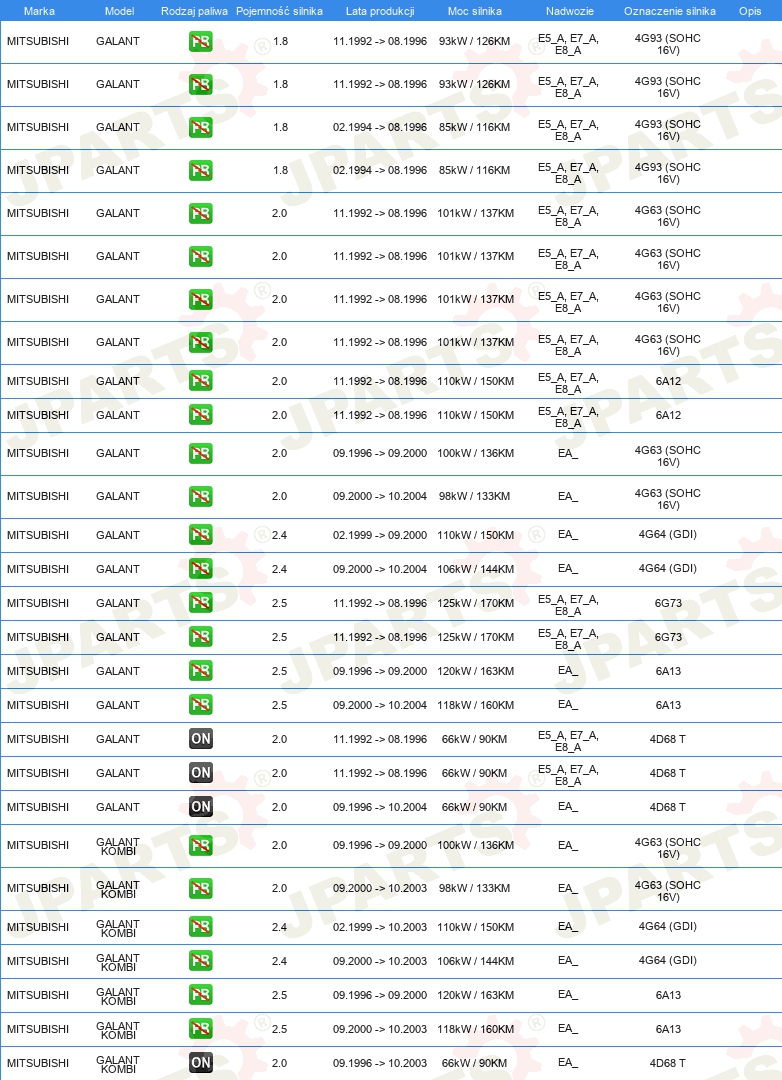Click 4G63 (SOHC 16V) in the 09.2000 -> 10.2004 row
This screenshot has width=782, height=1080.
point(668,499)
